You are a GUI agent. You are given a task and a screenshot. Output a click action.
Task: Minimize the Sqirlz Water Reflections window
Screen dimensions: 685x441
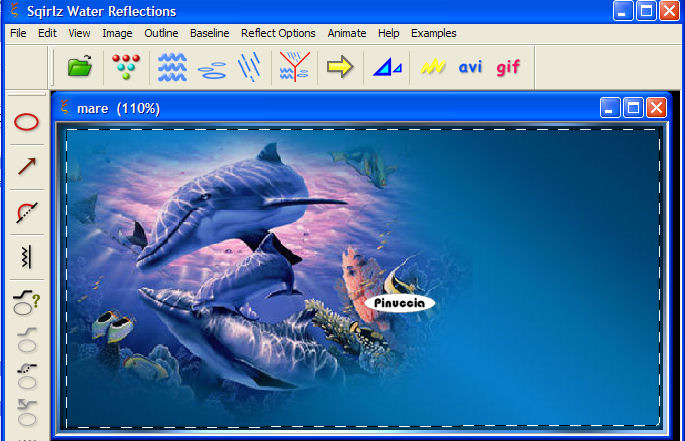(623, 10)
